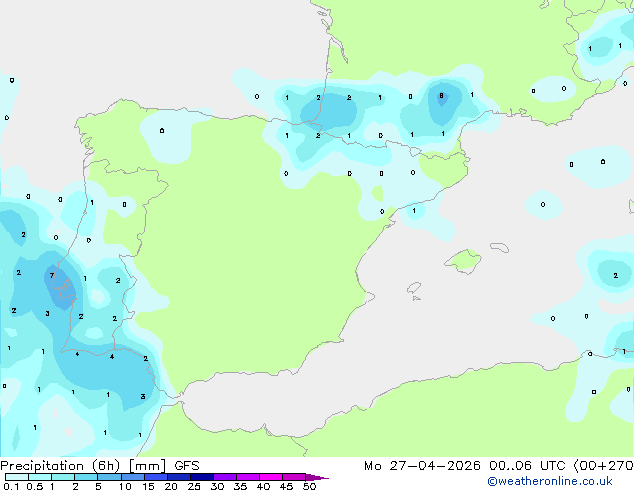Click the legend label "30"
Viewport: 634px width, 490px height.
217,486
